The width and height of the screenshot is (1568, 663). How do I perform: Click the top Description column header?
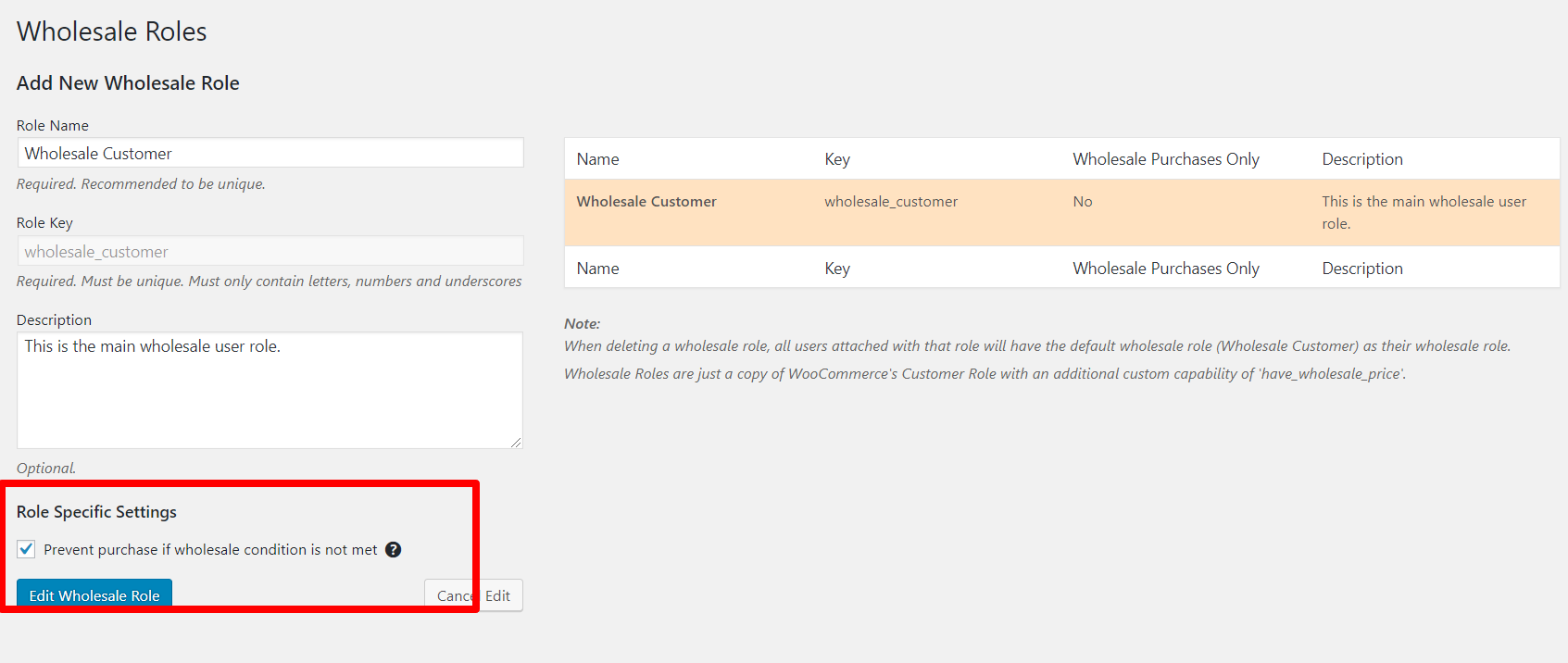coord(1361,159)
